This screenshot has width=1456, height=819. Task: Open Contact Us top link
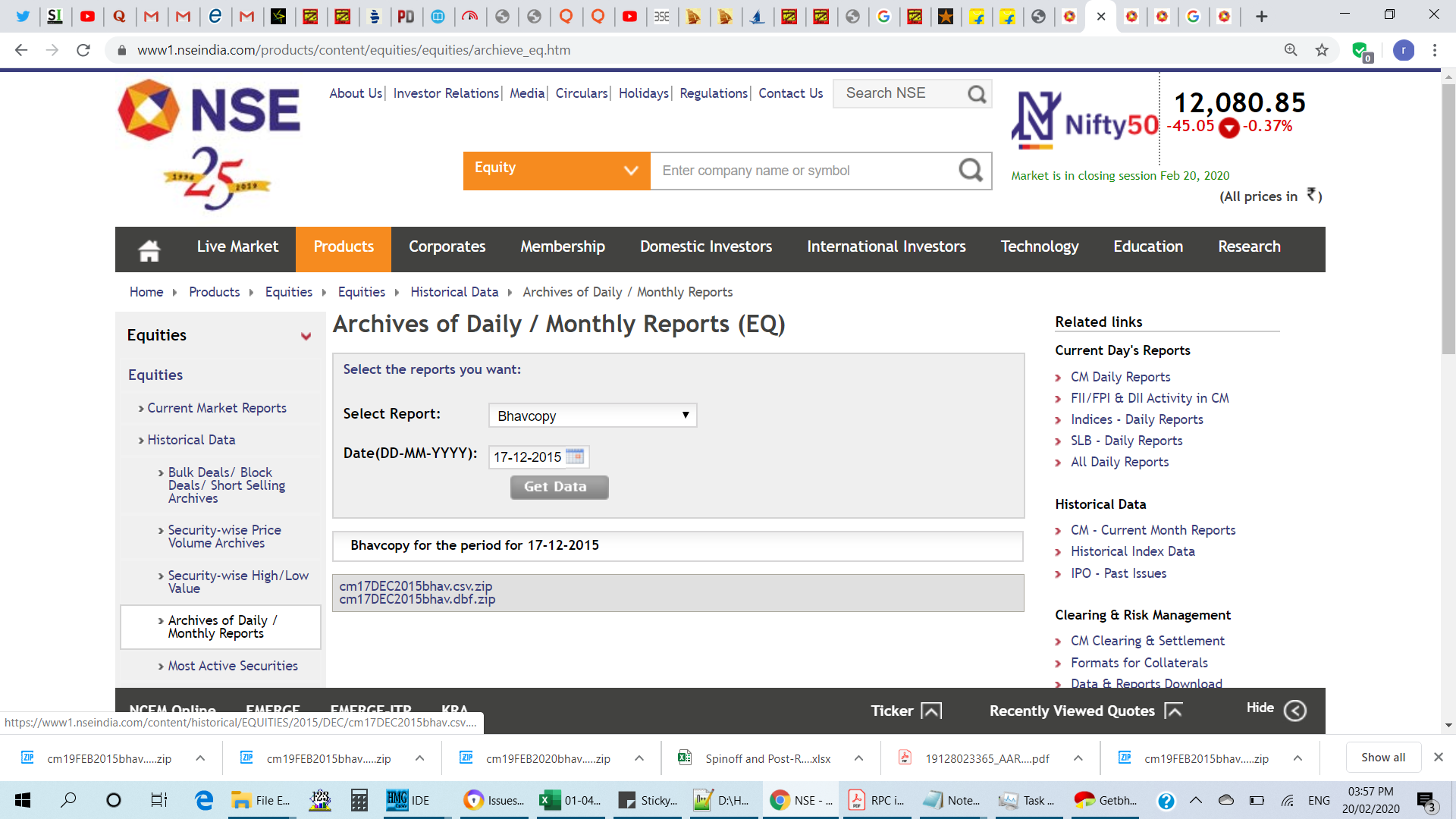(x=790, y=93)
